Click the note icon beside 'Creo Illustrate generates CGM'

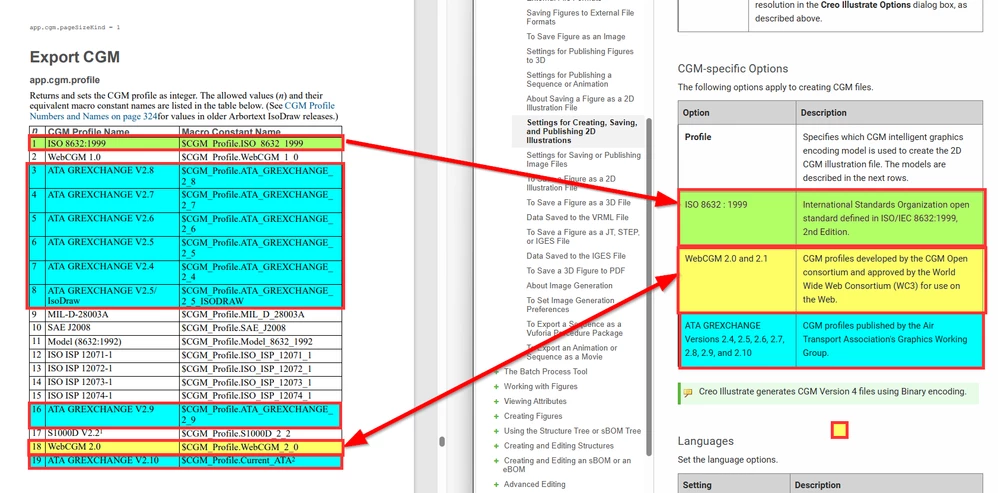point(688,392)
